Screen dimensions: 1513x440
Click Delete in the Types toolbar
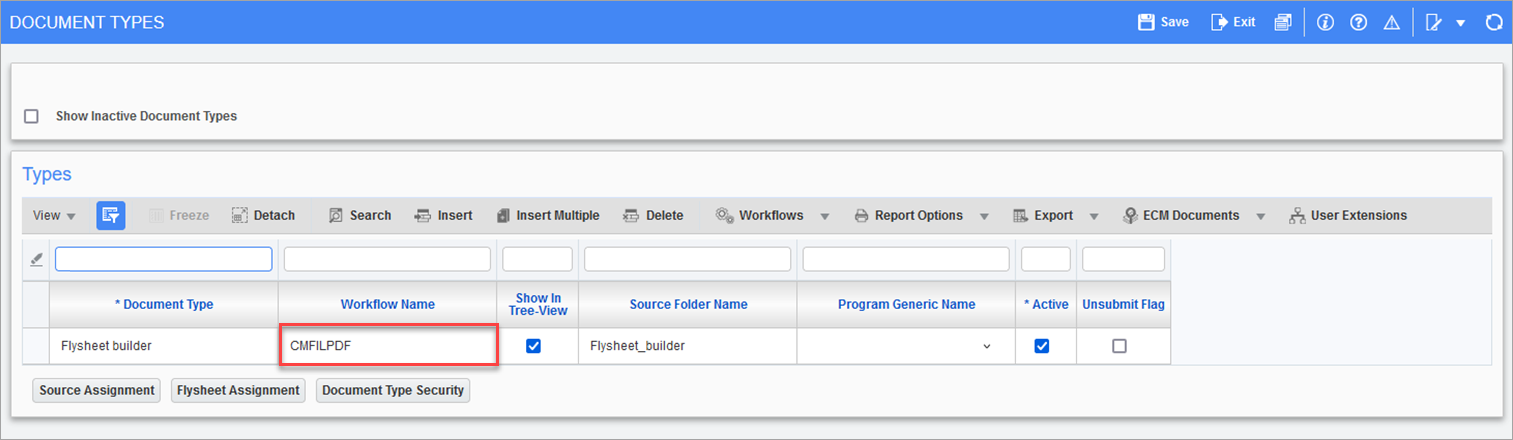pos(653,215)
